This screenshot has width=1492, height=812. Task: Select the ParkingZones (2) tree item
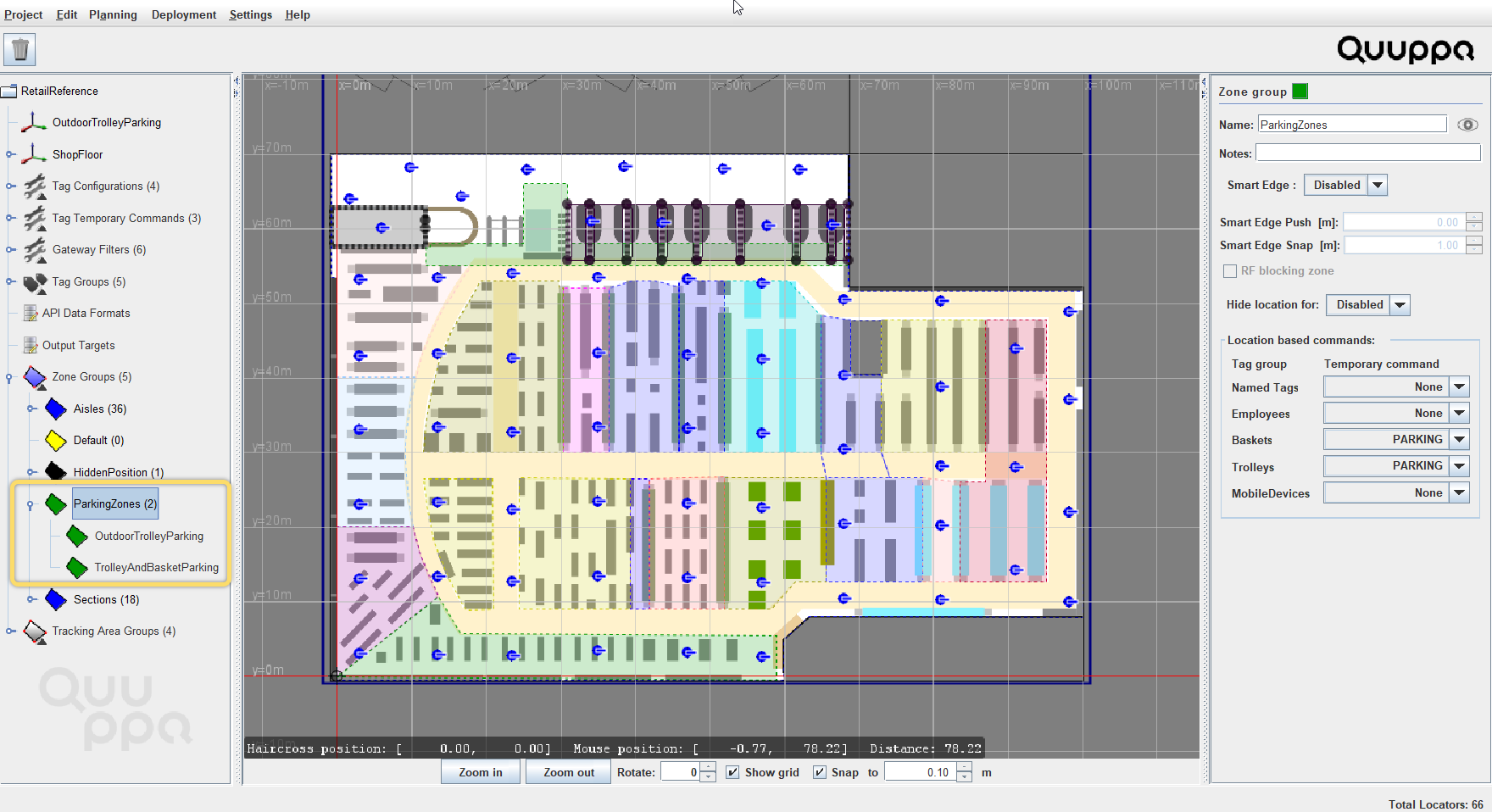[115, 503]
